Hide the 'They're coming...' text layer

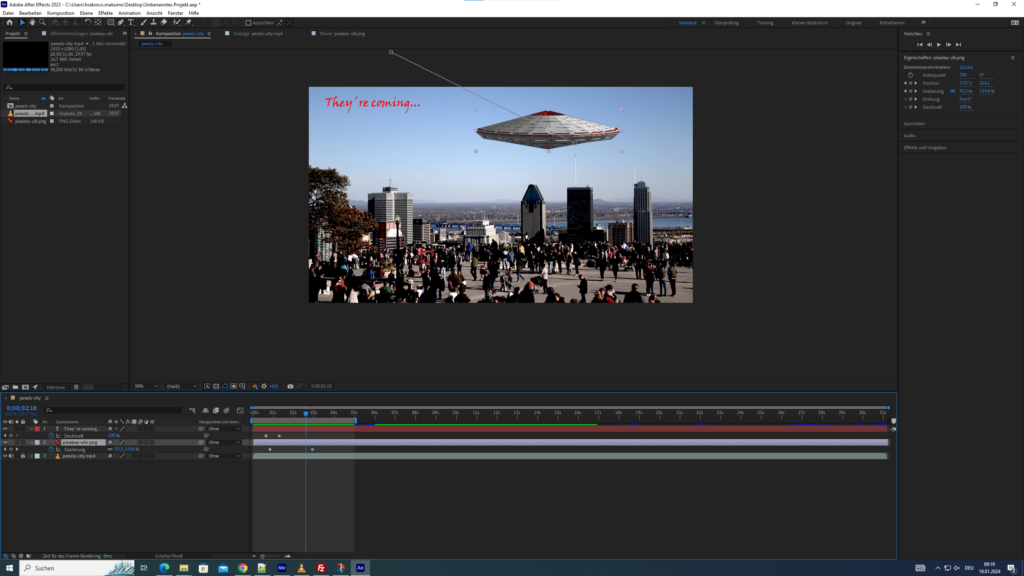5,428
